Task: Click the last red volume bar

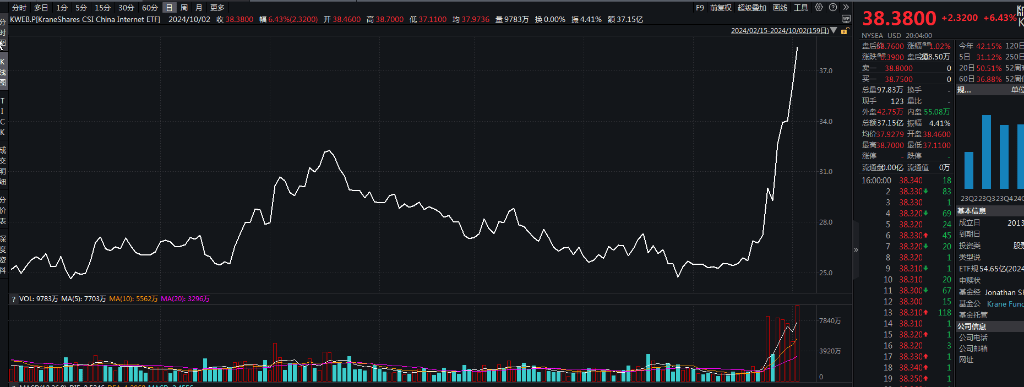Action: pyautogui.click(x=797, y=343)
